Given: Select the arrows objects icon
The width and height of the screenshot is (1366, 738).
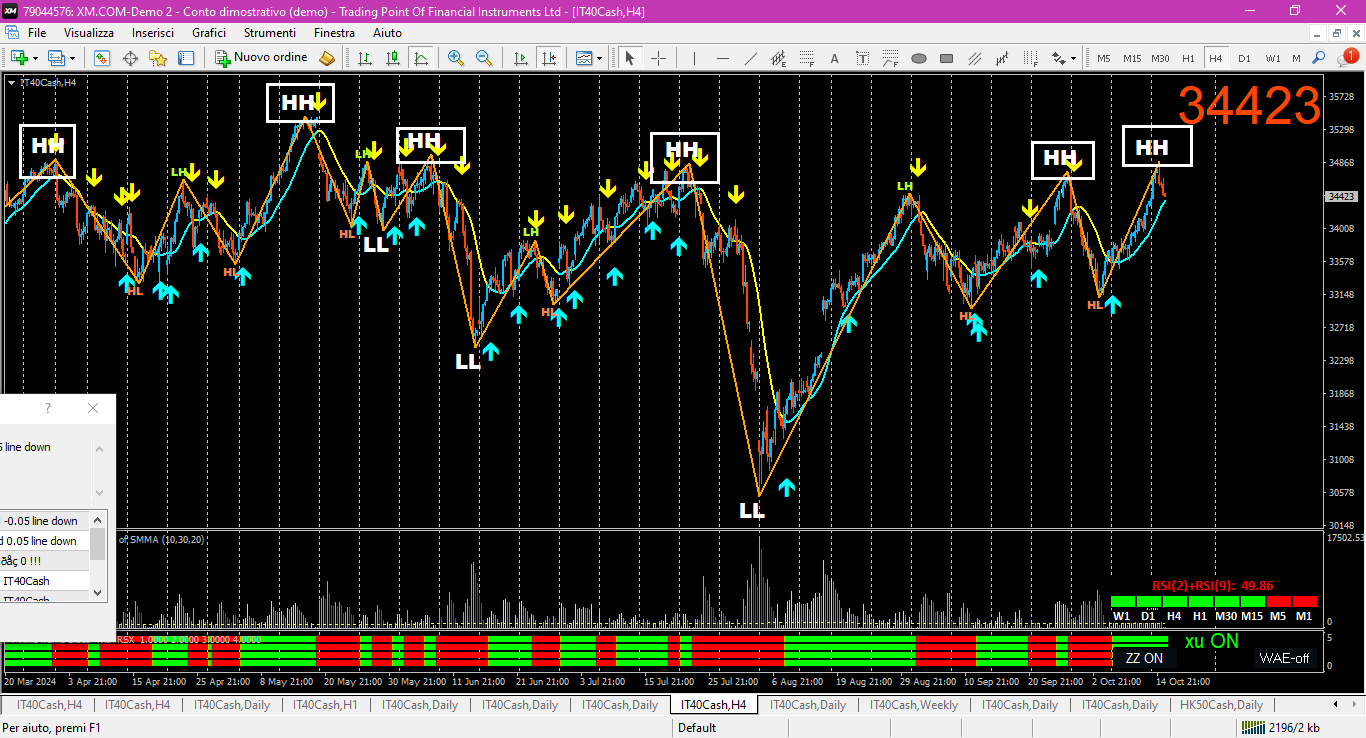Looking at the screenshot, I should point(1058,58).
